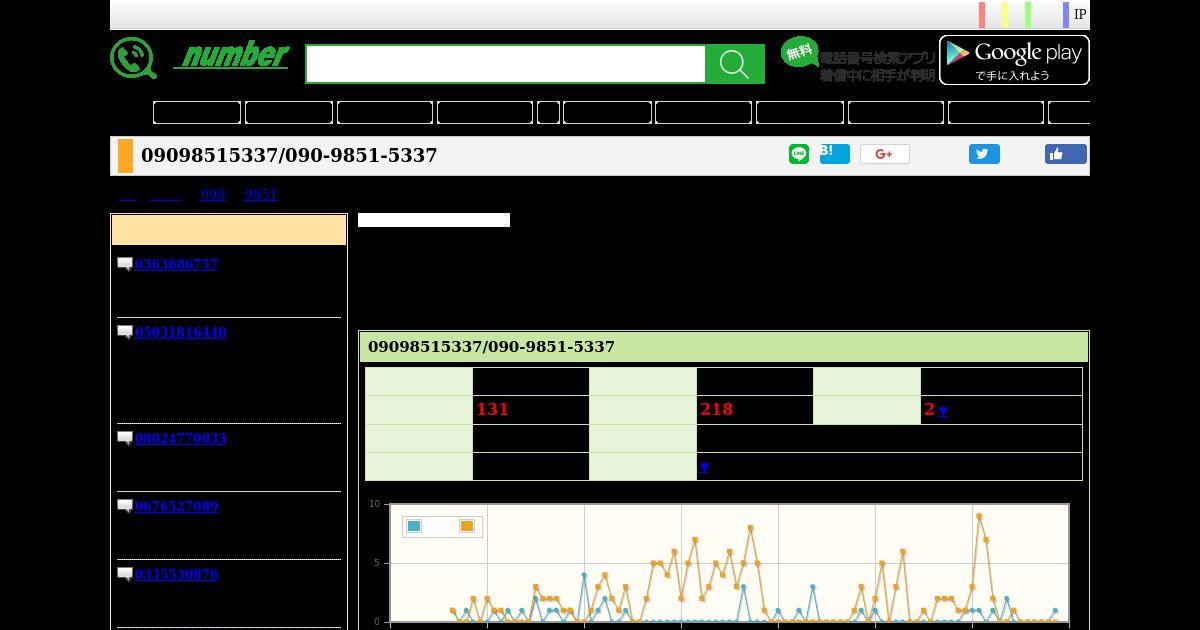Open the number logo link
The width and height of the screenshot is (1200, 630).
(x=231, y=55)
